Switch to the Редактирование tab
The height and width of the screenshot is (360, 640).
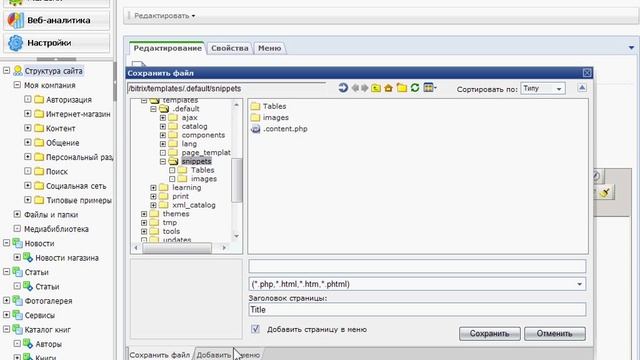tap(167, 48)
